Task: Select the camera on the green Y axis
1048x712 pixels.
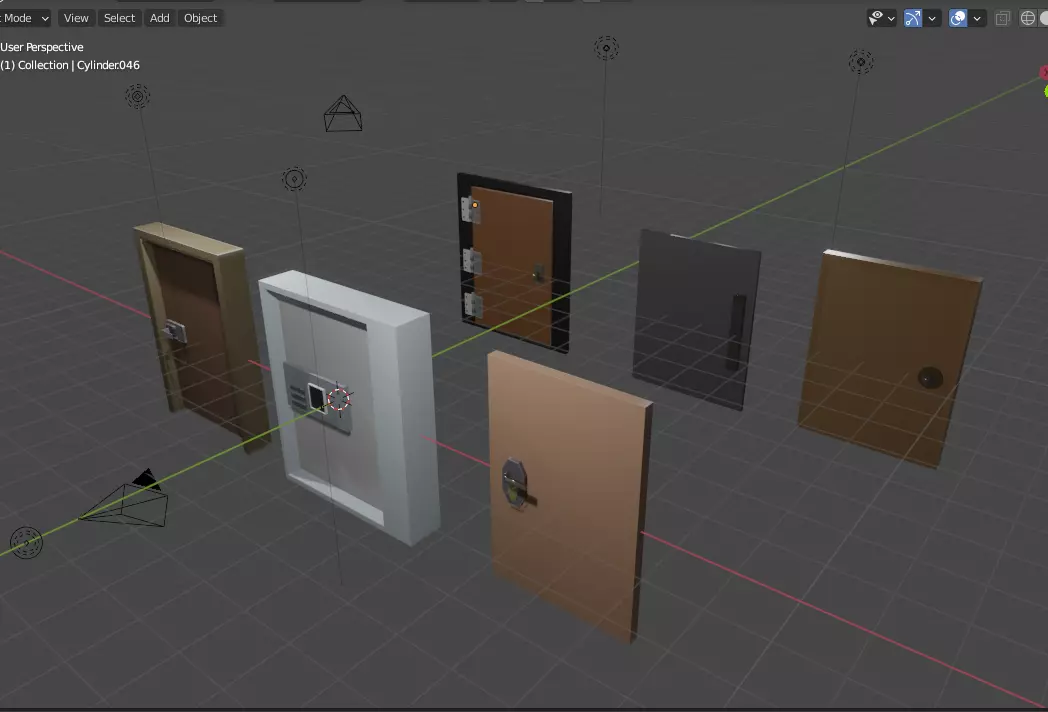Action: [125, 499]
